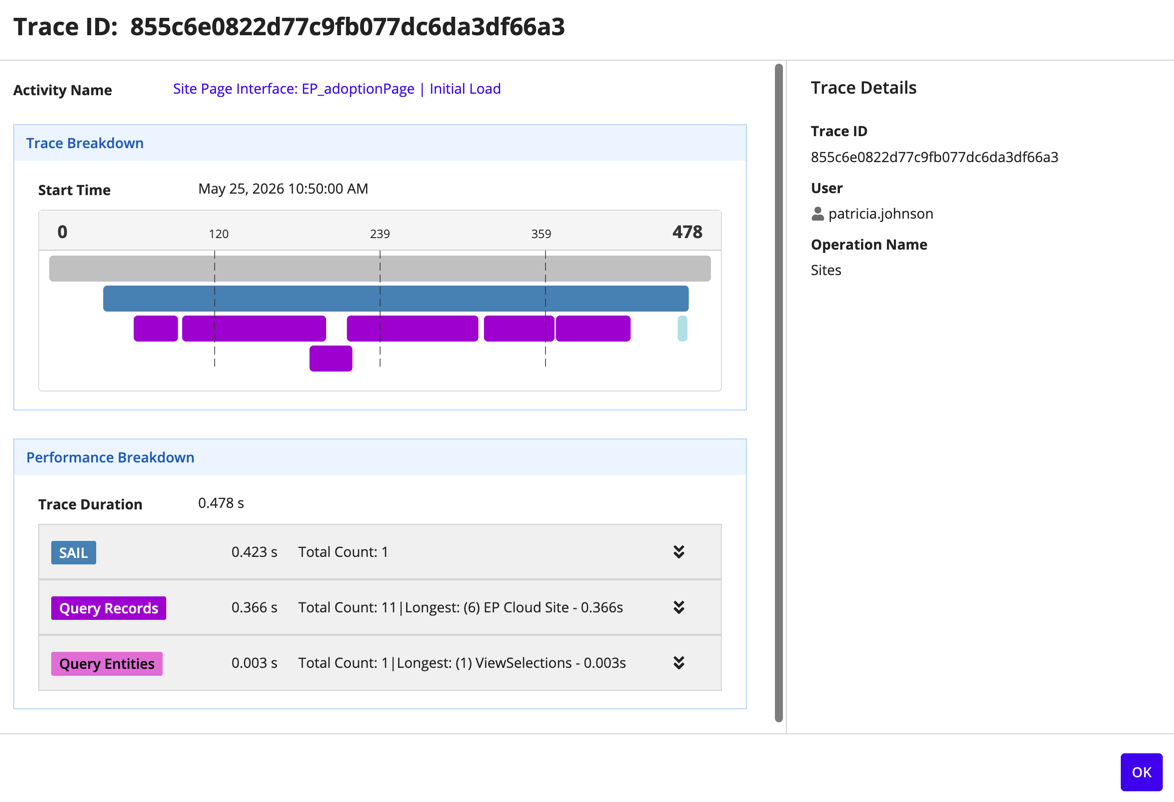1174x802 pixels.
Task: Expand the Query Entities row details
Action: (678, 663)
